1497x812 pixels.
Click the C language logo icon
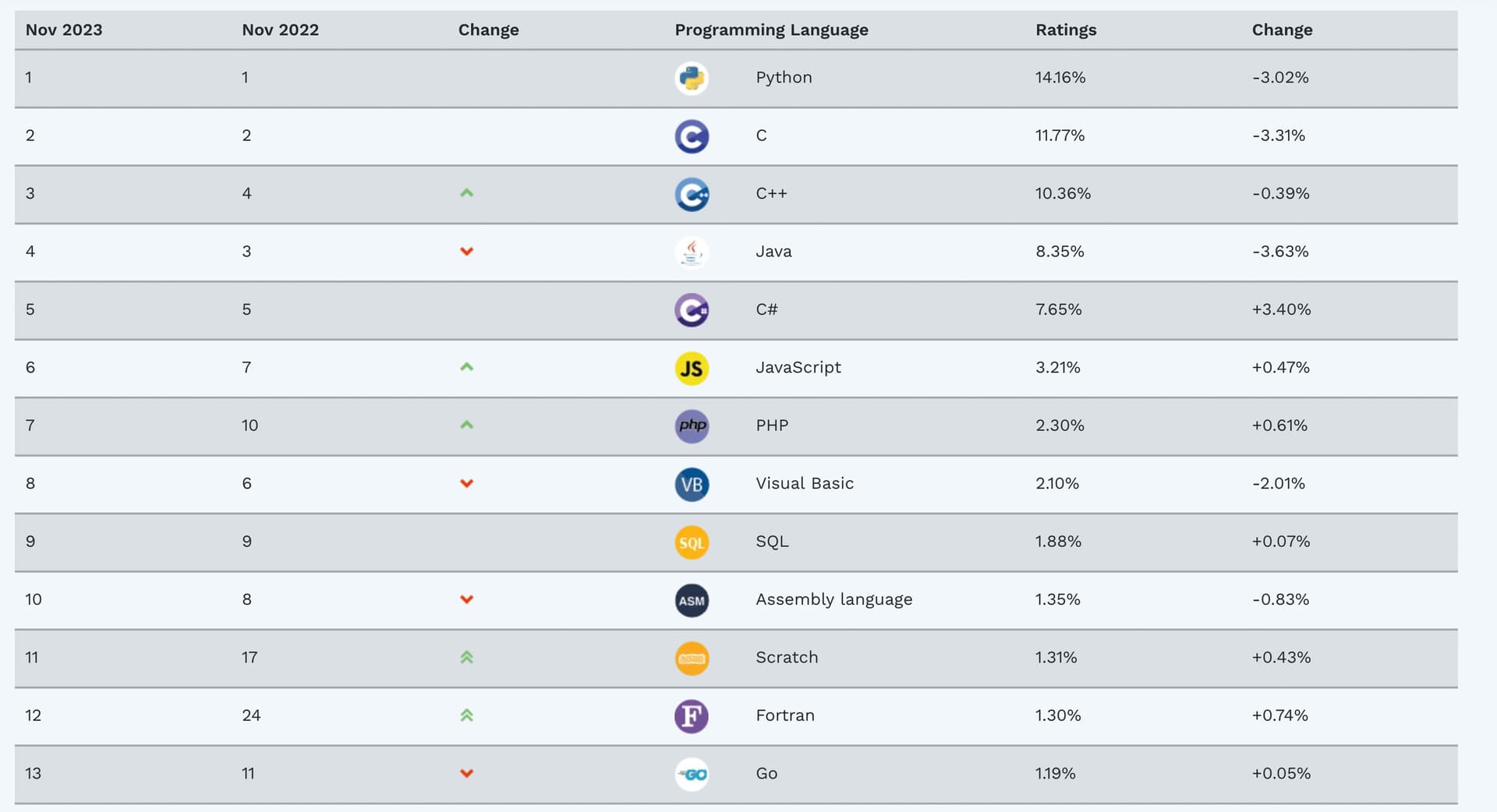692,136
